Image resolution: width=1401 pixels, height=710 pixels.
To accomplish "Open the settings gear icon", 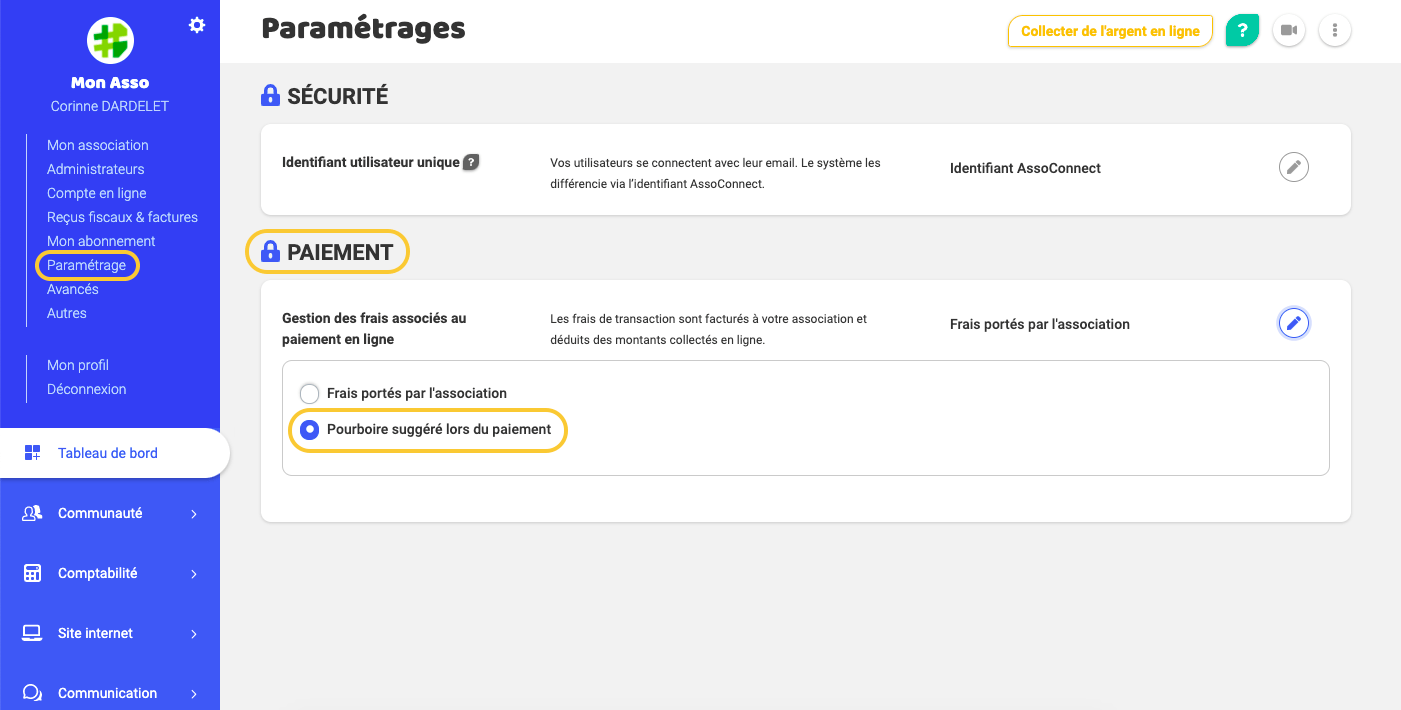I will pyautogui.click(x=197, y=24).
